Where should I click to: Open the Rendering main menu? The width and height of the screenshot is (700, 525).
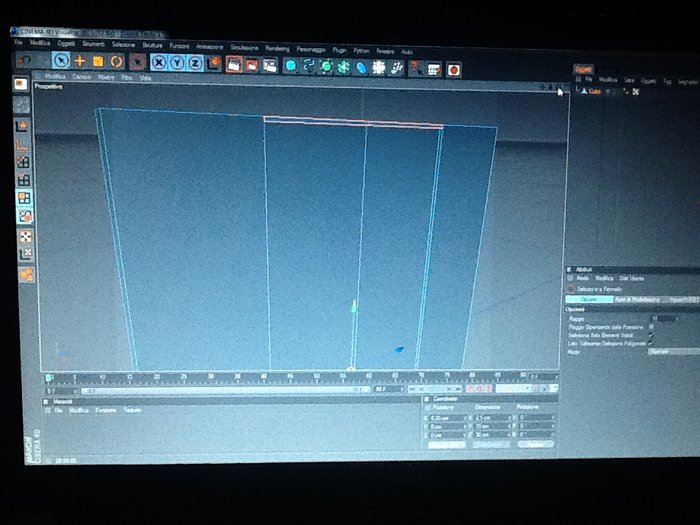(x=277, y=48)
